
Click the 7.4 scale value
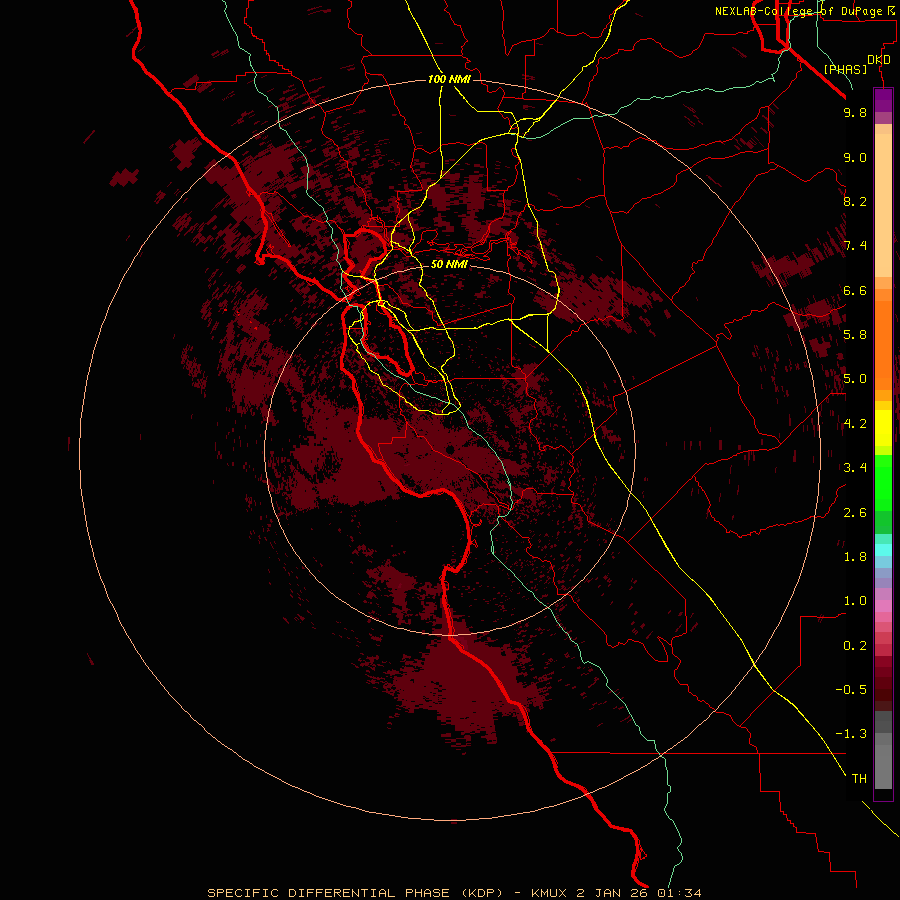point(855,246)
